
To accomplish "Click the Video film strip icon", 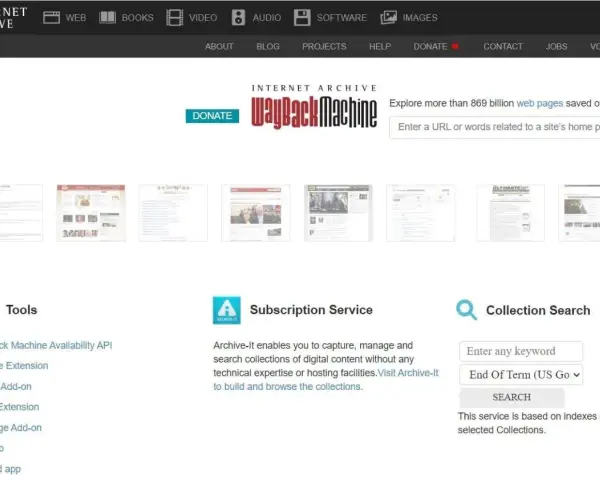I will point(174,18).
